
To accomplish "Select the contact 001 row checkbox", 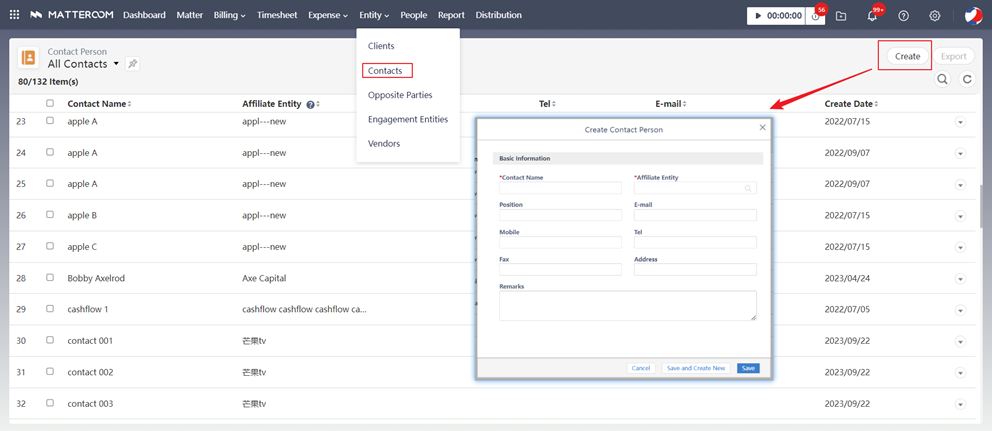I will (50, 341).
